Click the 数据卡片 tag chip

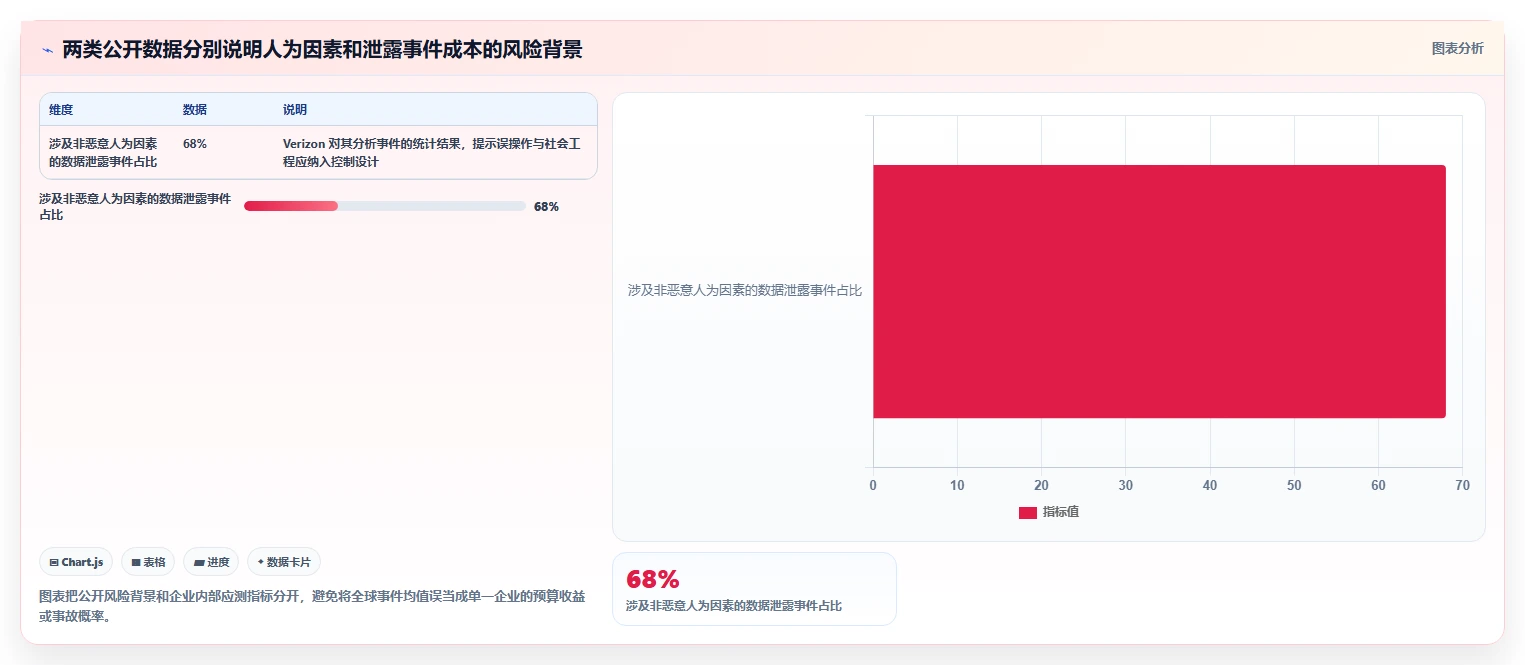point(284,562)
